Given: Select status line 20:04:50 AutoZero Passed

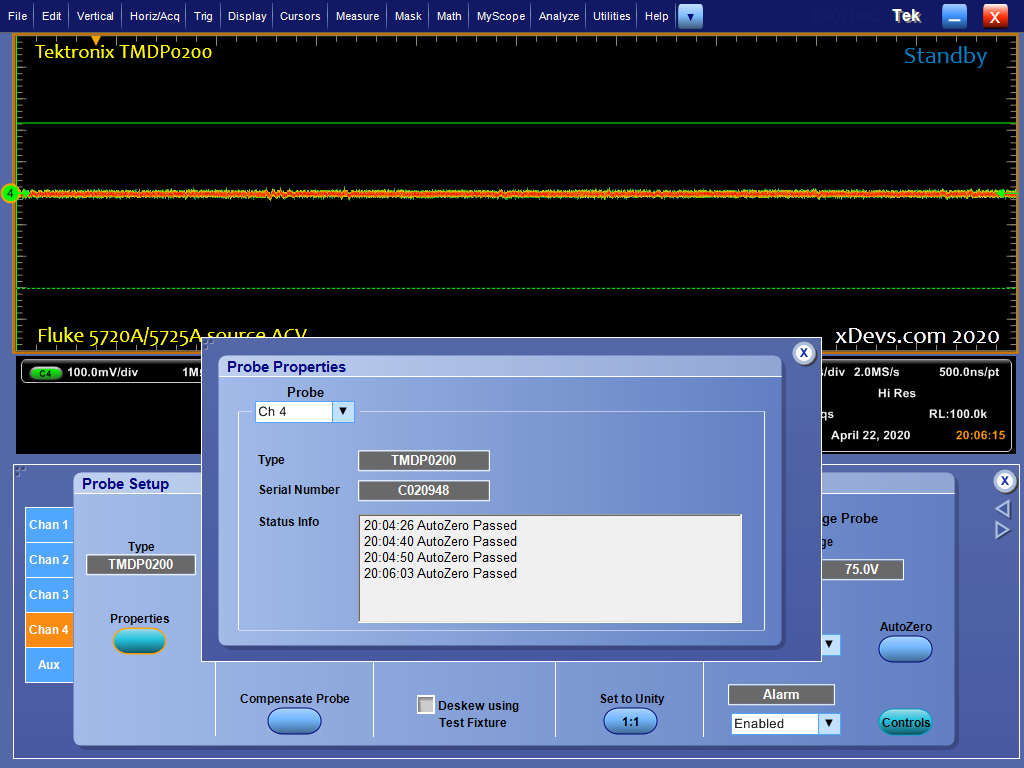Looking at the screenshot, I should 440,558.
